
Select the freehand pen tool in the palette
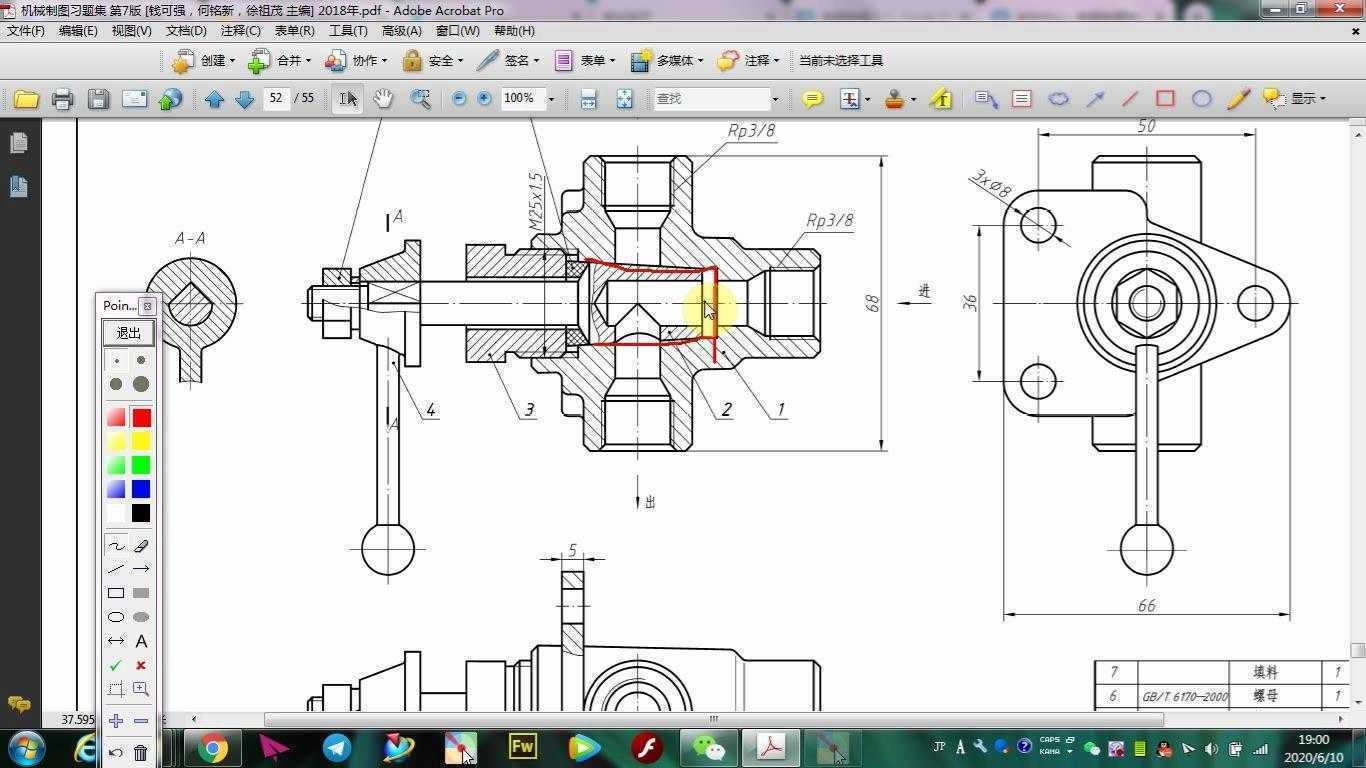(x=116, y=546)
